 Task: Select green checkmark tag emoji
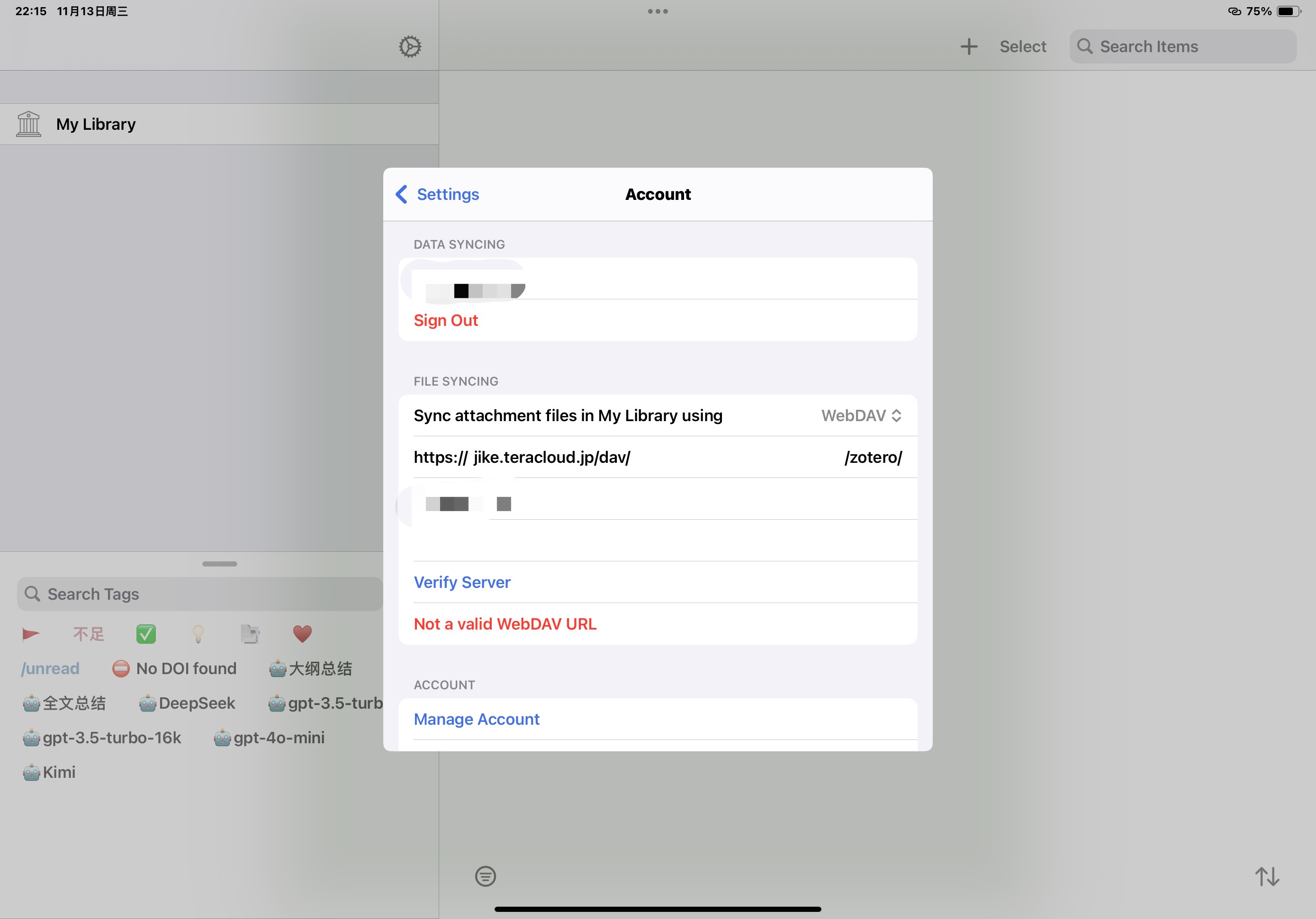point(146,633)
